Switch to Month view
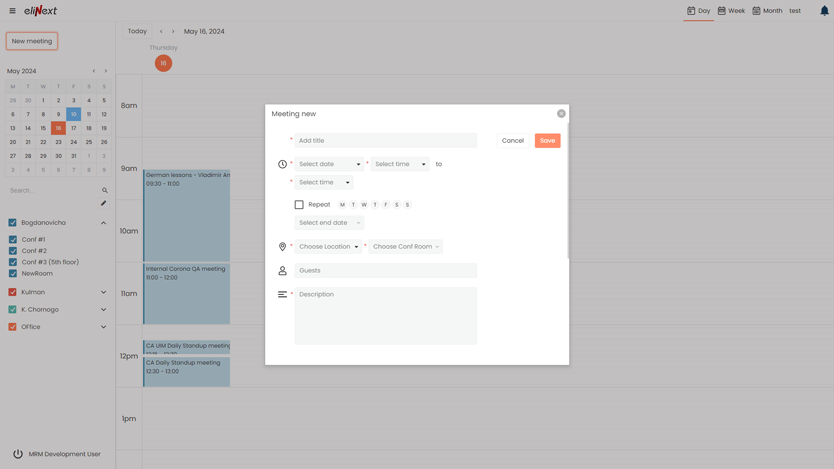The width and height of the screenshot is (834, 469). (767, 11)
